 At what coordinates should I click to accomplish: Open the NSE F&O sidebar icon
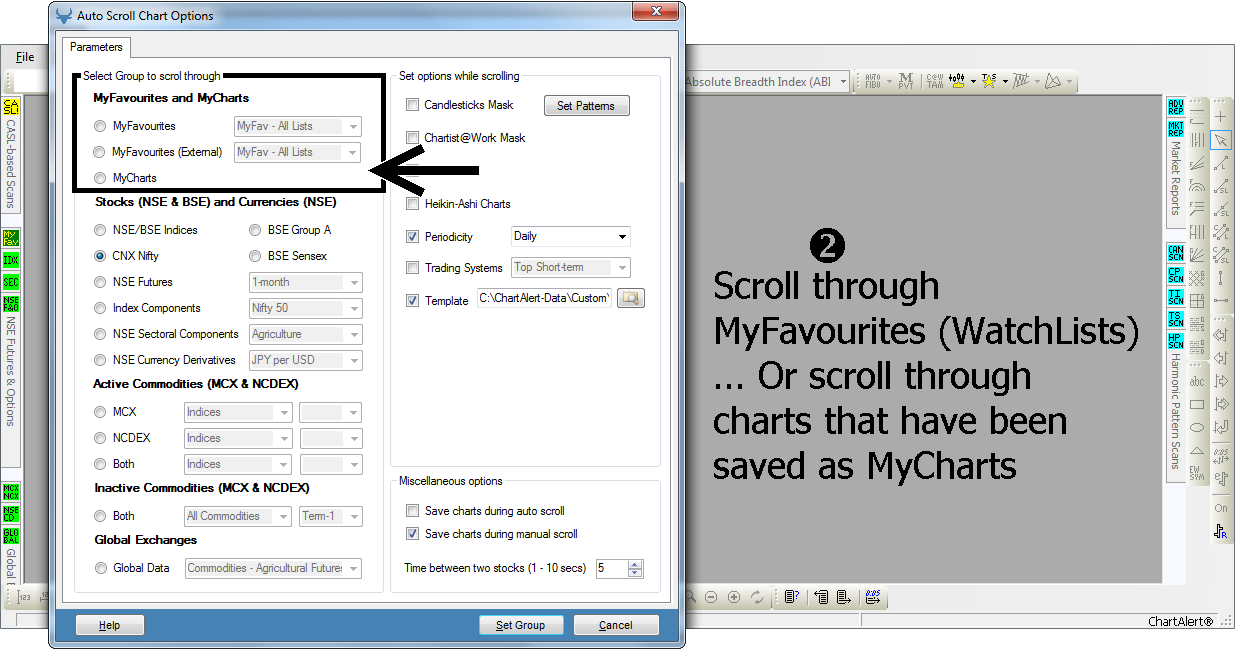point(12,304)
